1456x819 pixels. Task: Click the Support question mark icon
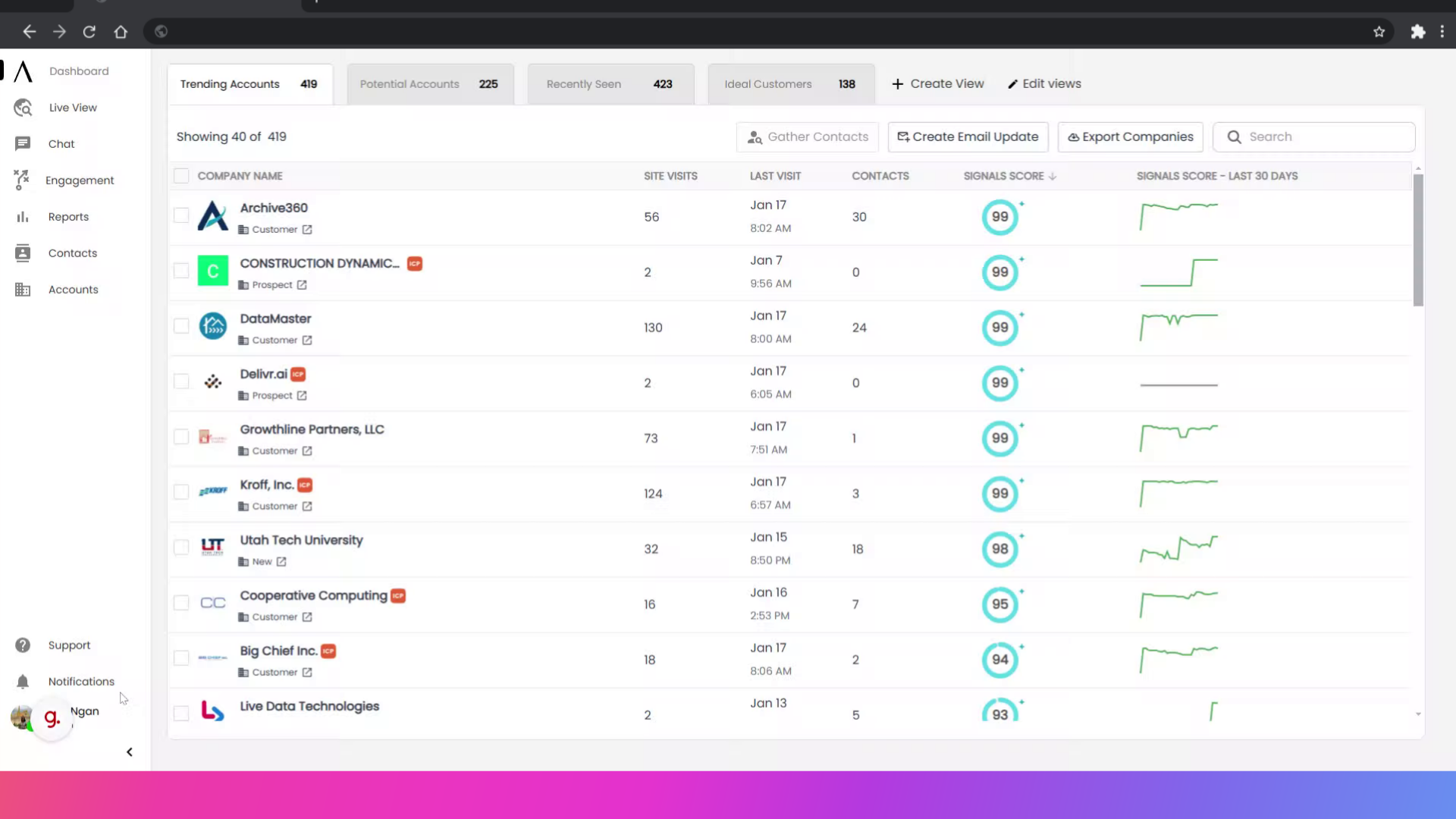click(23, 645)
